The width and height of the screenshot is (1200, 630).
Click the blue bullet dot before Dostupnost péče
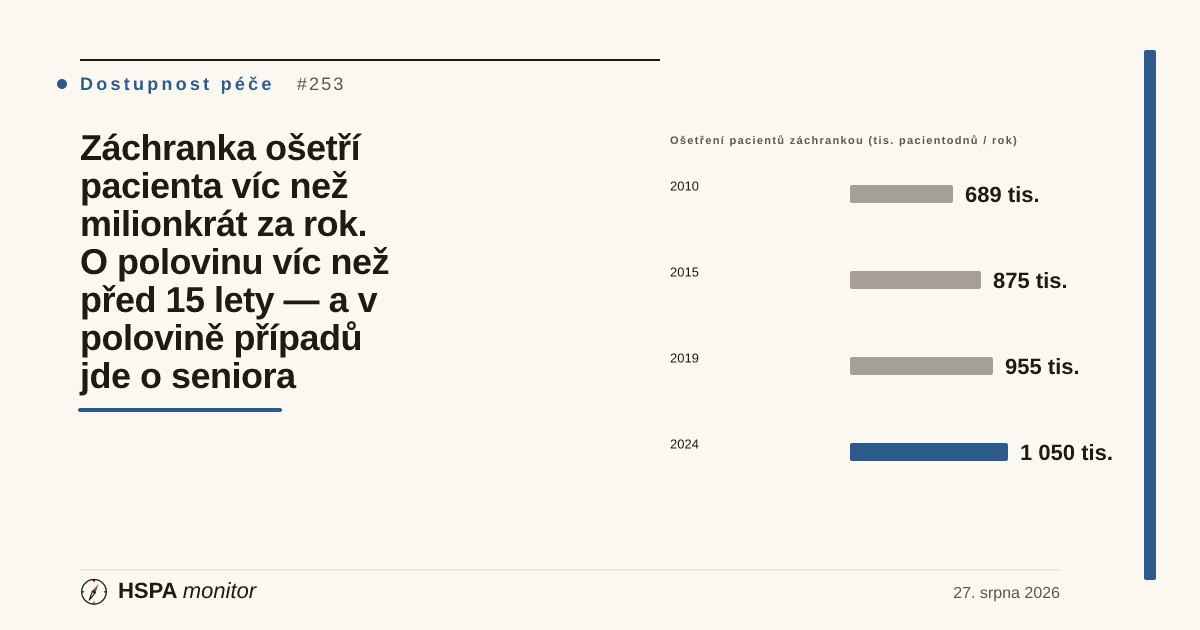[x=62, y=84]
